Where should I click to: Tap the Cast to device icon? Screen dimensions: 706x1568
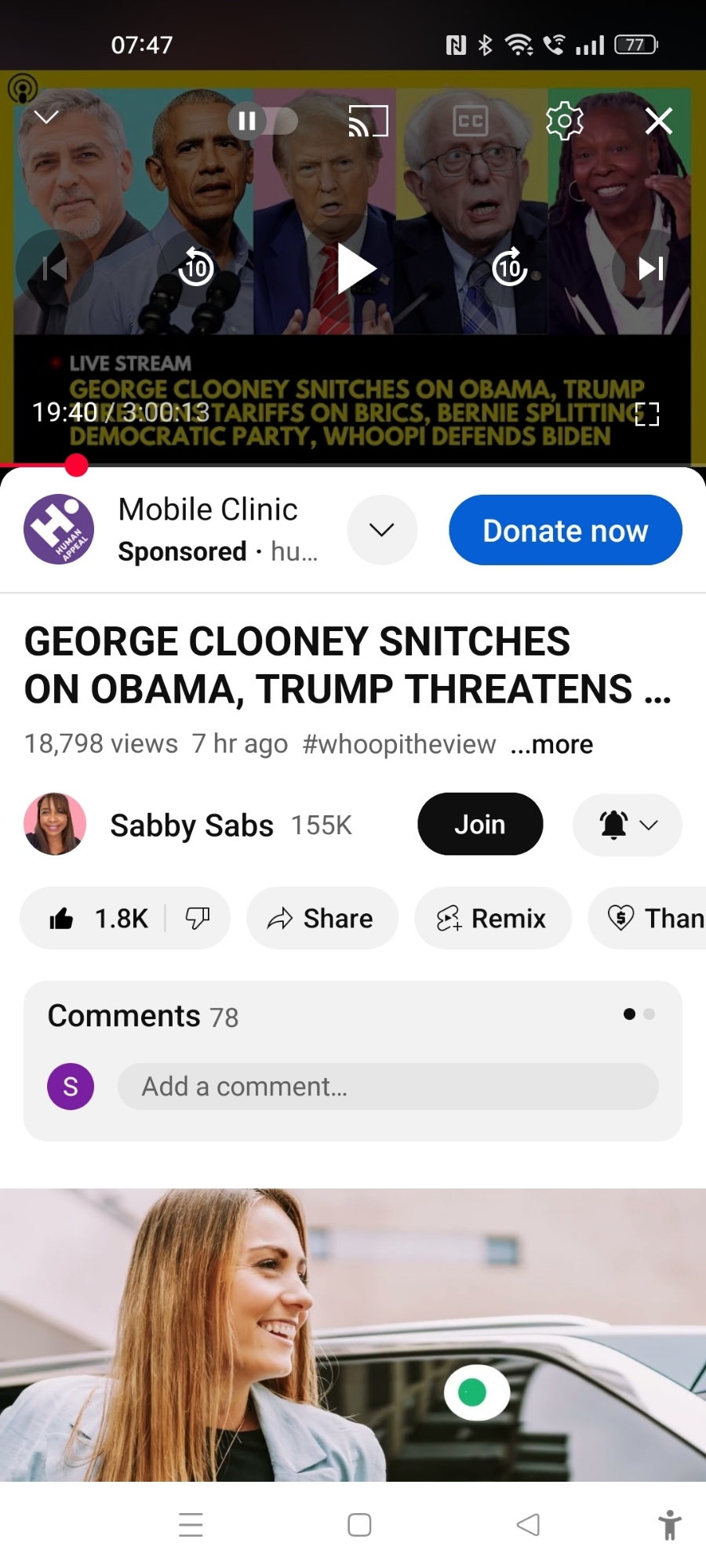(x=368, y=121)
